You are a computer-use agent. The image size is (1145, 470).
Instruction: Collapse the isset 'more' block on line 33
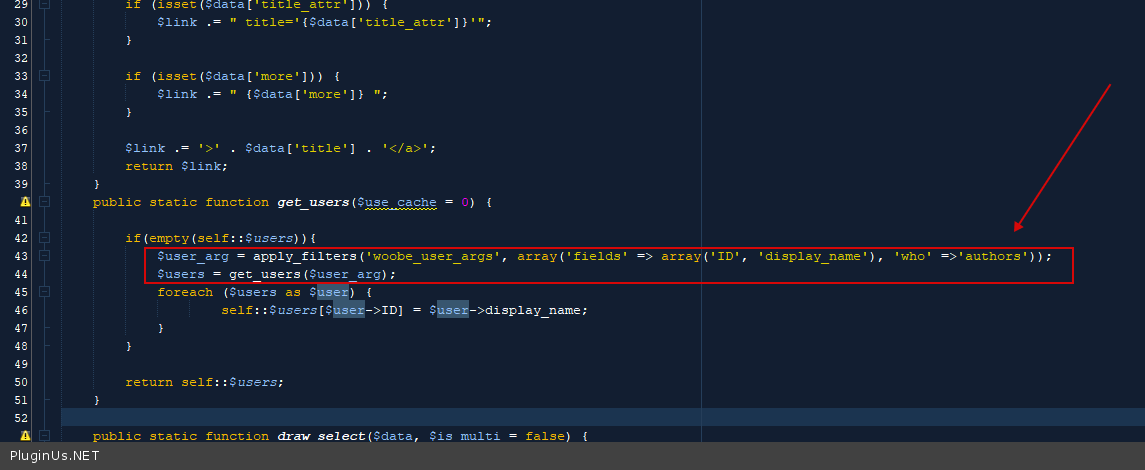pyautogui.click(x=43, y=76)
